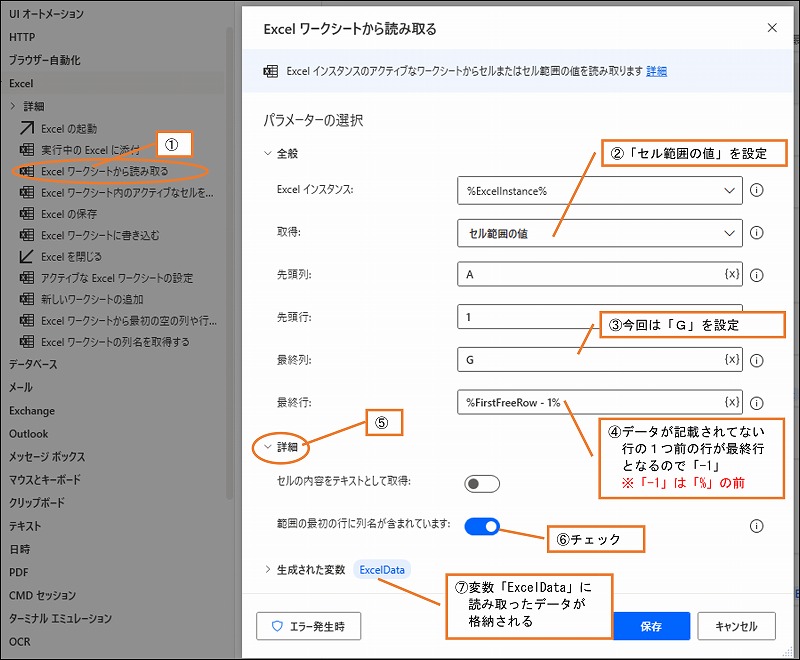Viewport: 800px width, 660px height.
Task: Click the Excel icon in dialog description banner
Action: pyautogui.click(x=270, y=71)
